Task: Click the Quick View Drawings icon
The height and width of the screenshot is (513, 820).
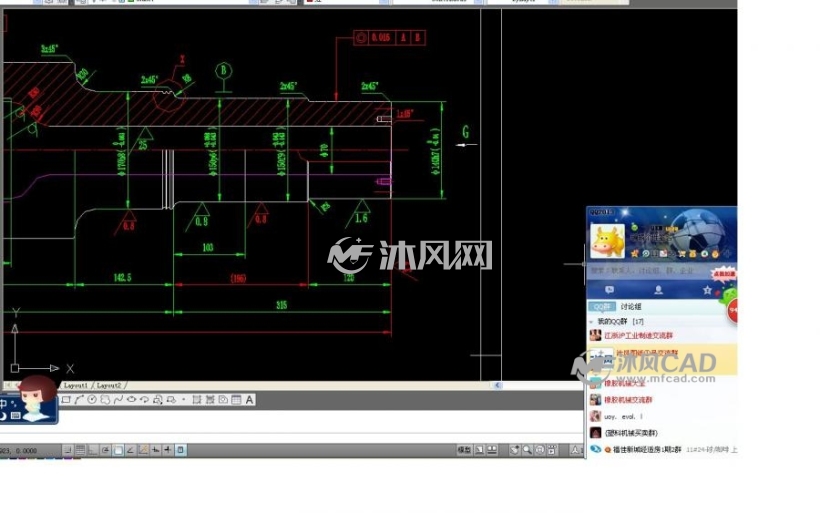Action: [492, 450]
